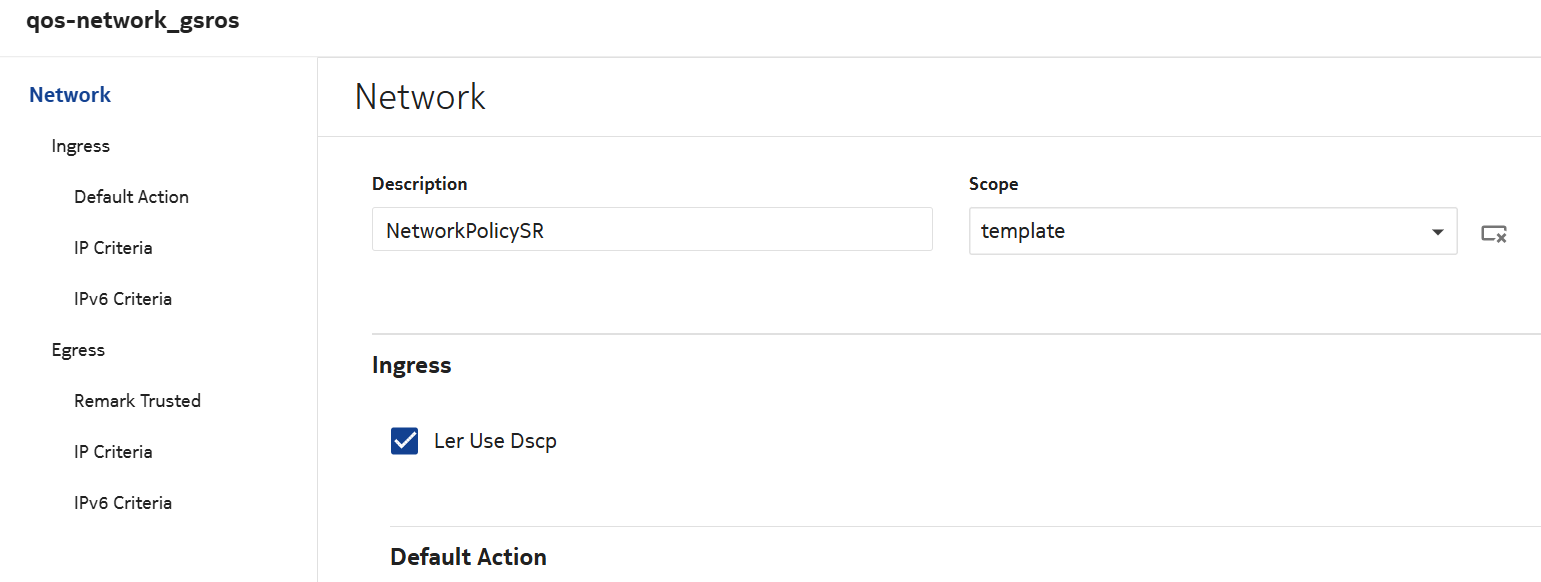The height and width of the screenshot is (582, 1541).
Task: Click the Description field label
Action: 419,184
